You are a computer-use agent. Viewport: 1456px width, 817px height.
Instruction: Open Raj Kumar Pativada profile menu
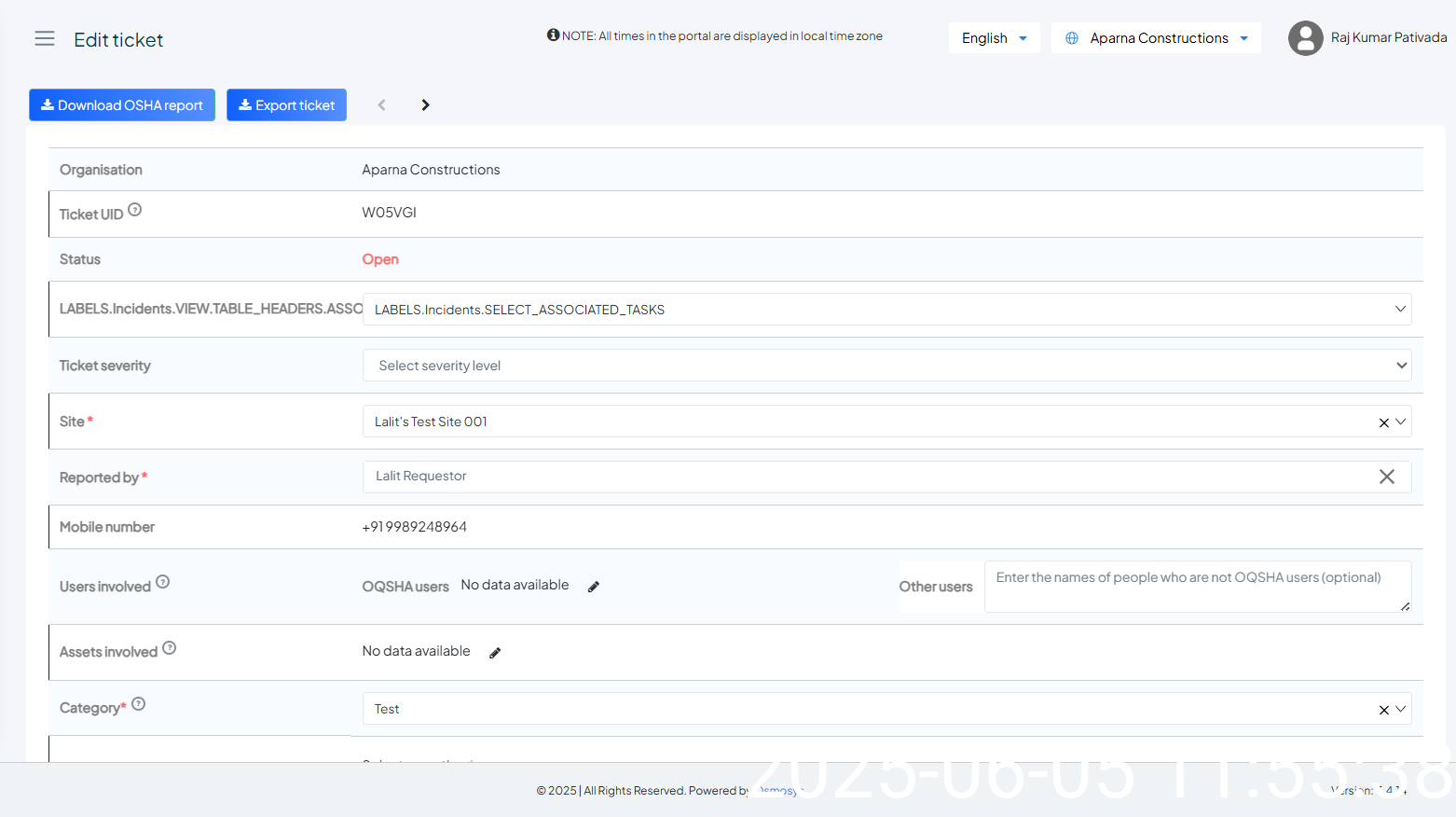1367,38
